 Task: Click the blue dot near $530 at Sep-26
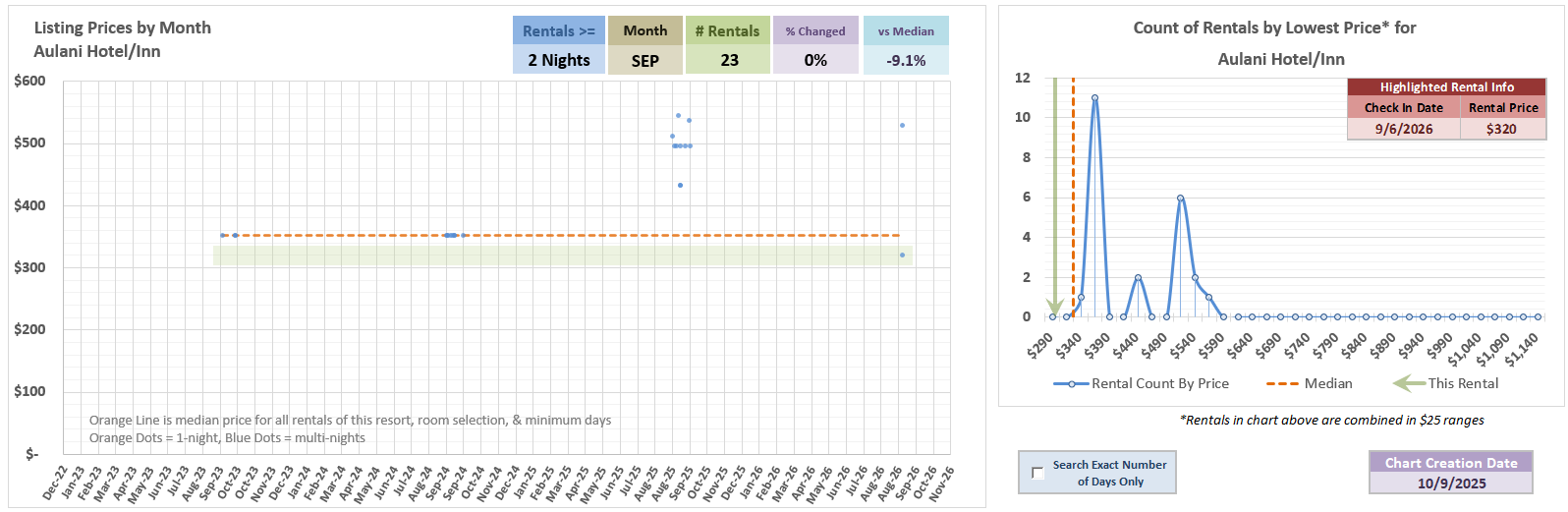pyautogui.click(x=902, y=125)
